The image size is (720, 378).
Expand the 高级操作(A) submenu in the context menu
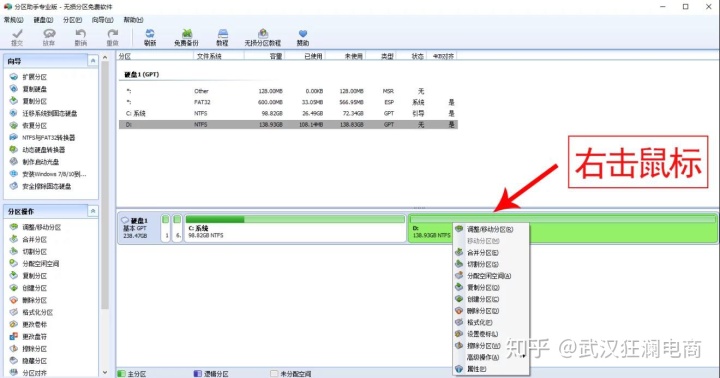[491, 357]
